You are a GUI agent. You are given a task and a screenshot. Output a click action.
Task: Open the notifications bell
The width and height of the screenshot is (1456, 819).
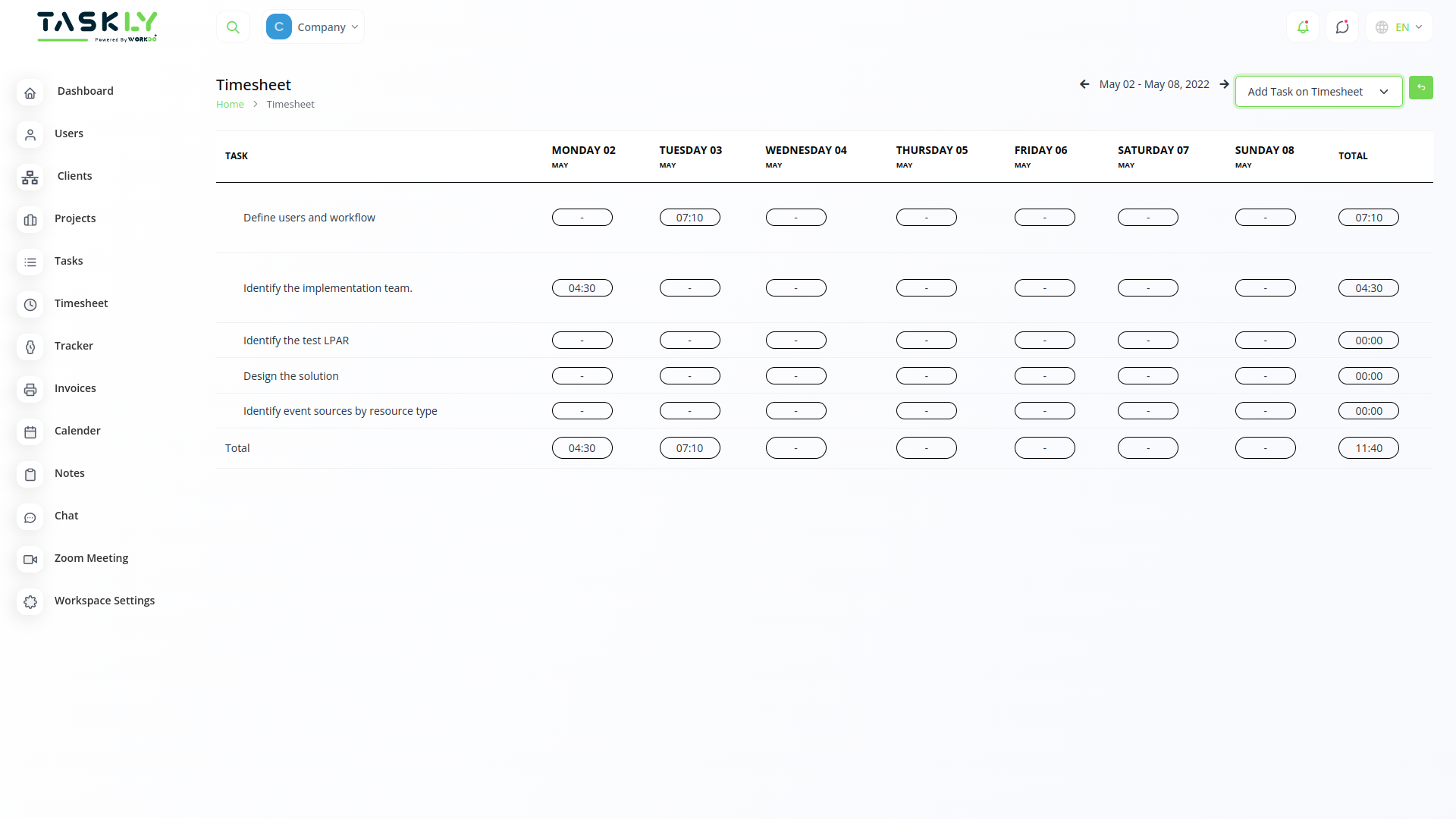click(x=1303, y=27)
